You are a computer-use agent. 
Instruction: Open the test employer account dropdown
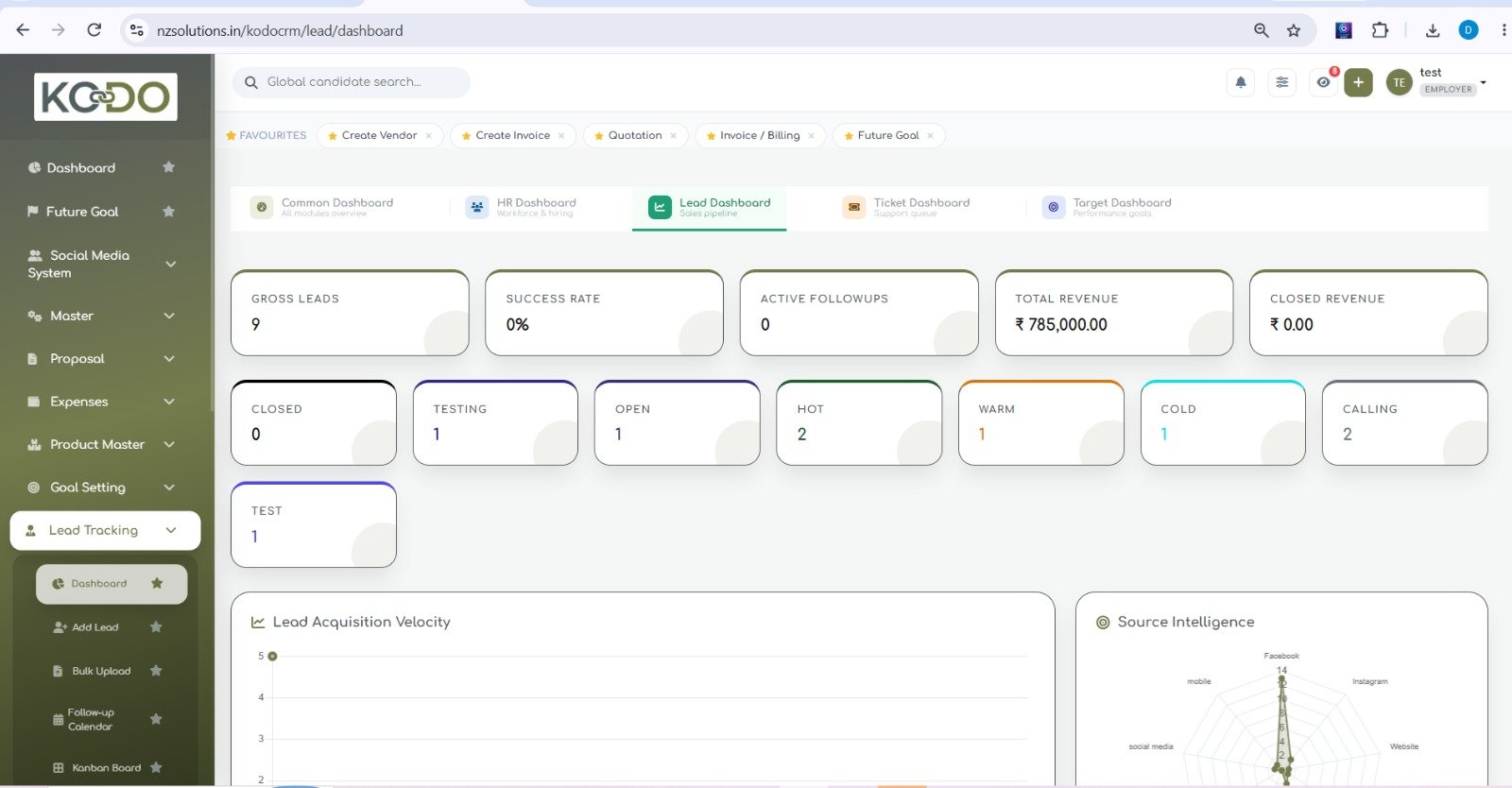[x=1453, y=81]
